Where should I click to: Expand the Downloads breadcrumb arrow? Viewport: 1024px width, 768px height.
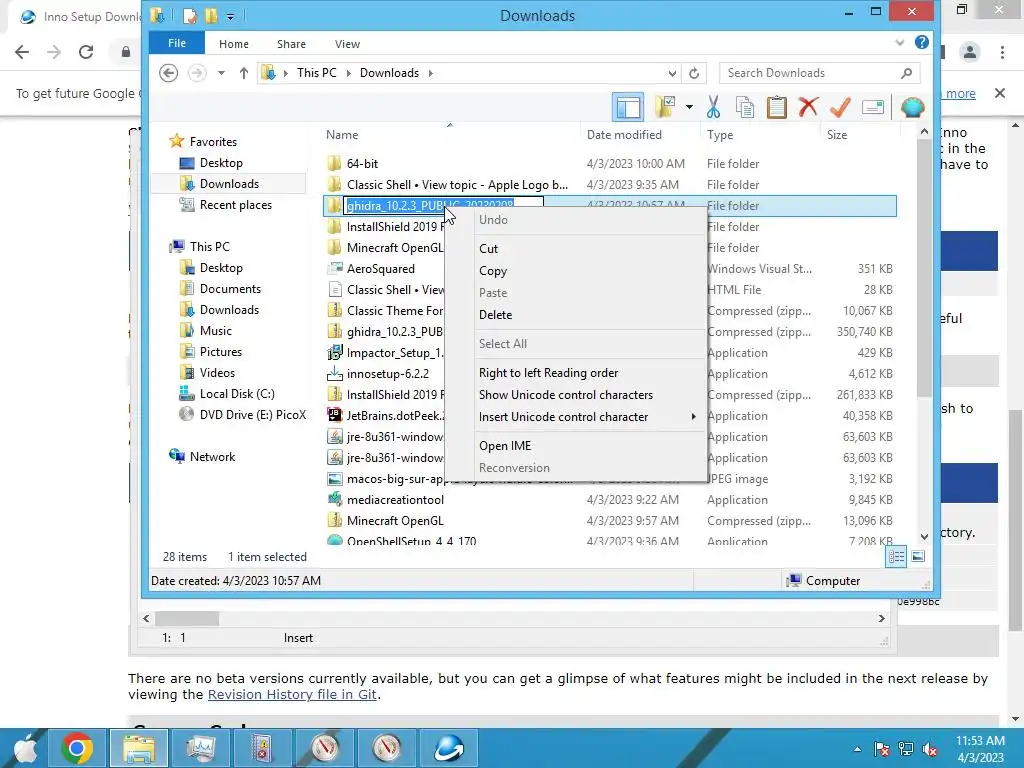430,73
